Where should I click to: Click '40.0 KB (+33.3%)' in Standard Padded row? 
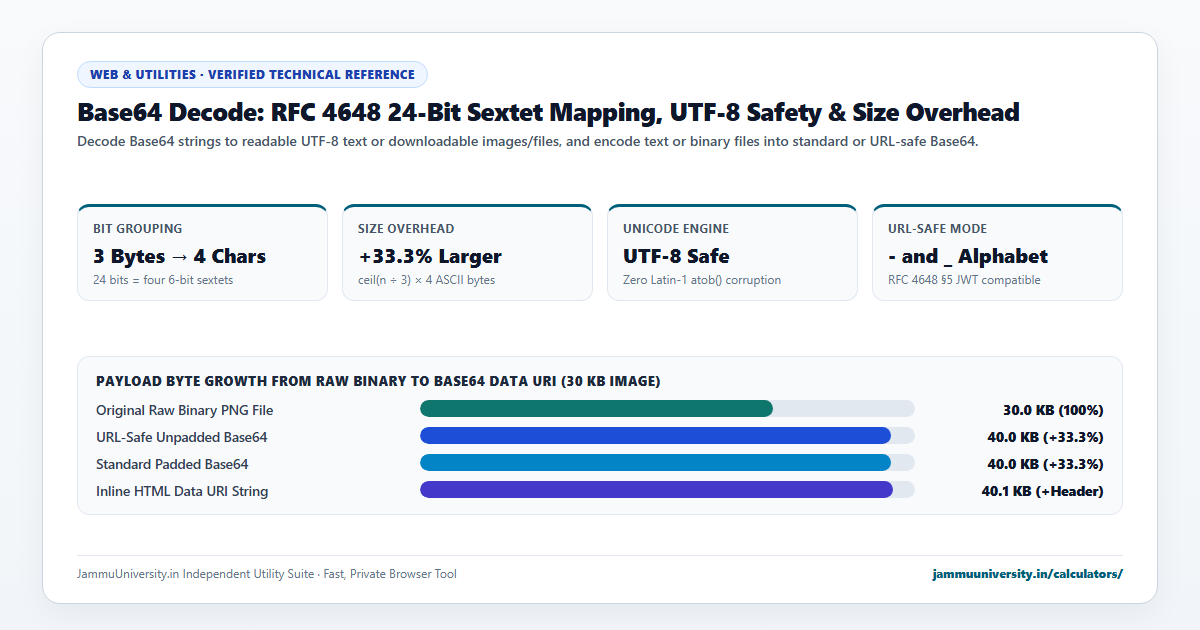click(1045, 464)
